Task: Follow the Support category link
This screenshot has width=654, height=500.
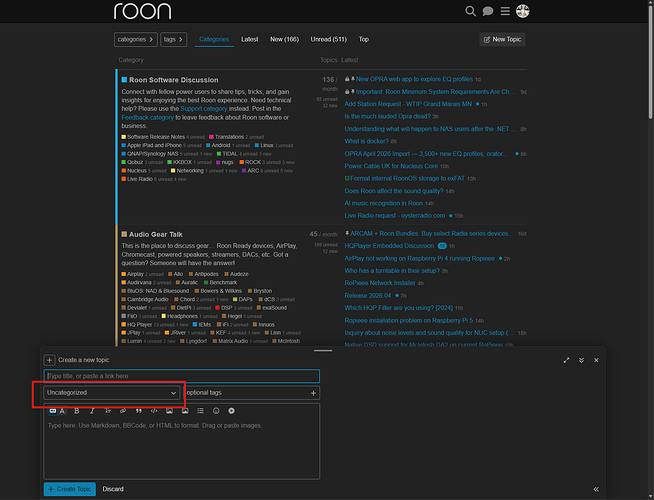Action: coord(204,108)
